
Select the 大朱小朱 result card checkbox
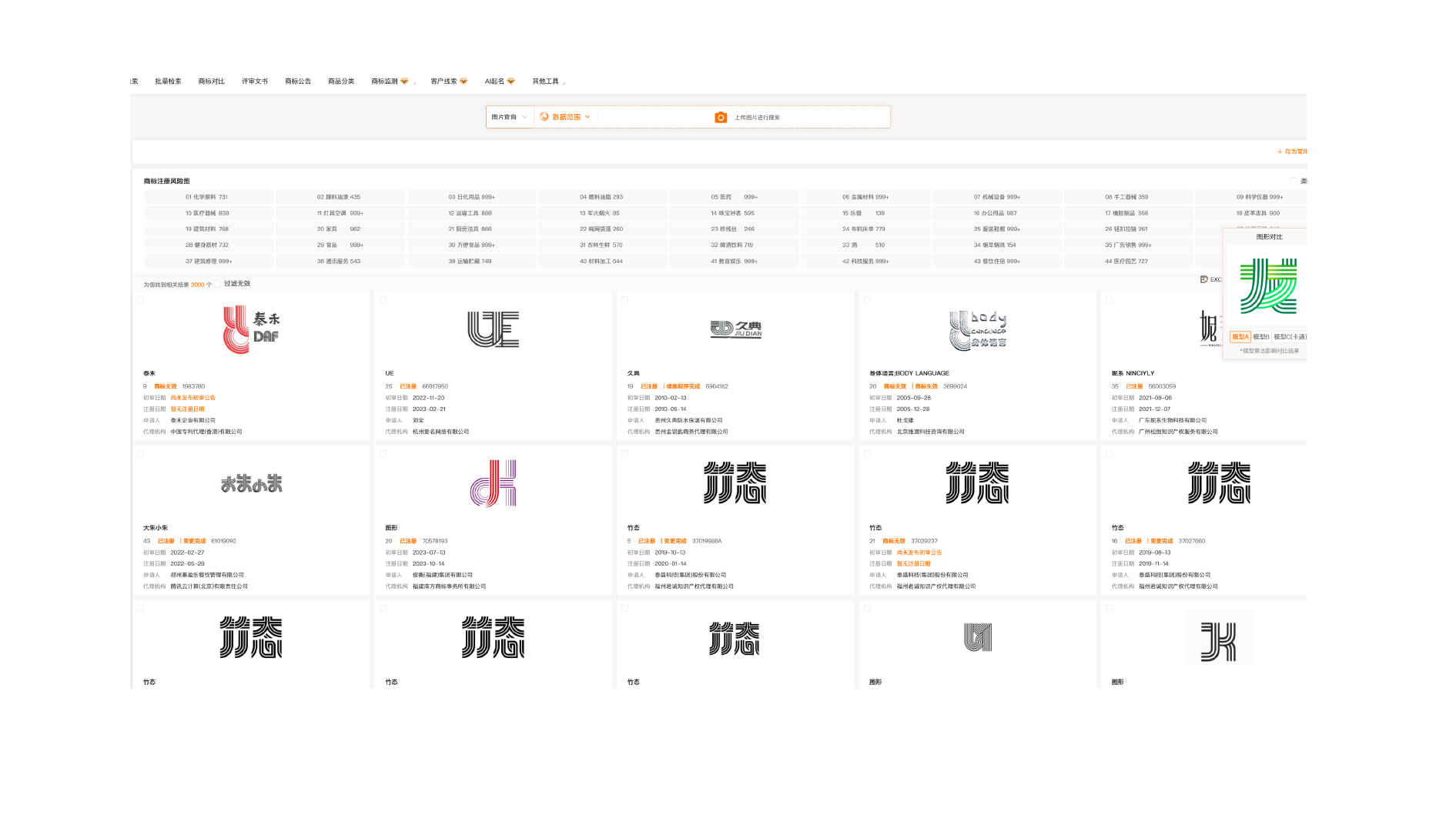point(141,454)
